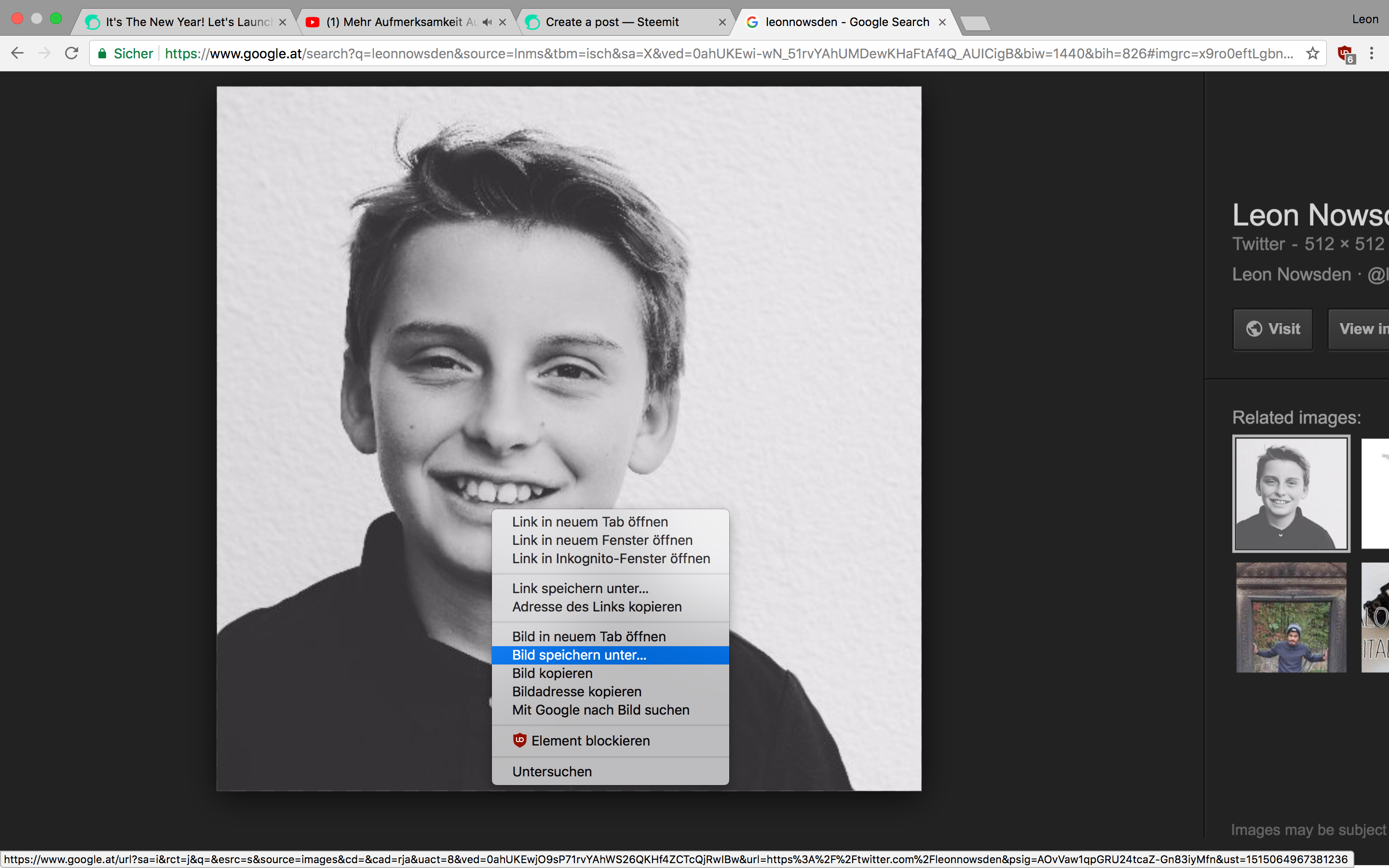Viewport: 1389px width, 868px height.
Task: Choose 'Untersuchen' to inspect element
Action: pos(610,772)
